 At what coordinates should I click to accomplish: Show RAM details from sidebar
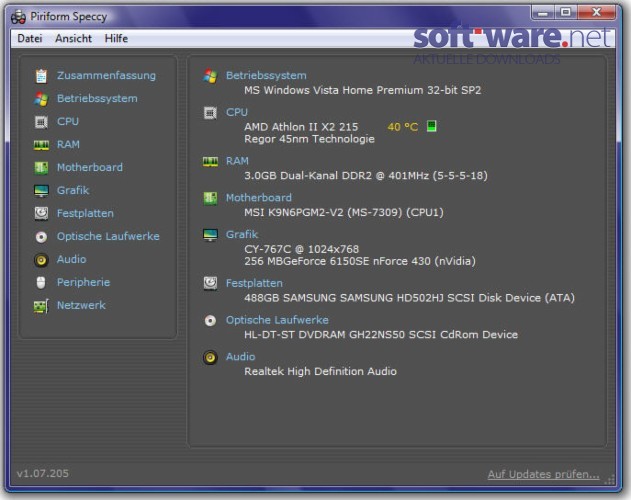(68, 144)
